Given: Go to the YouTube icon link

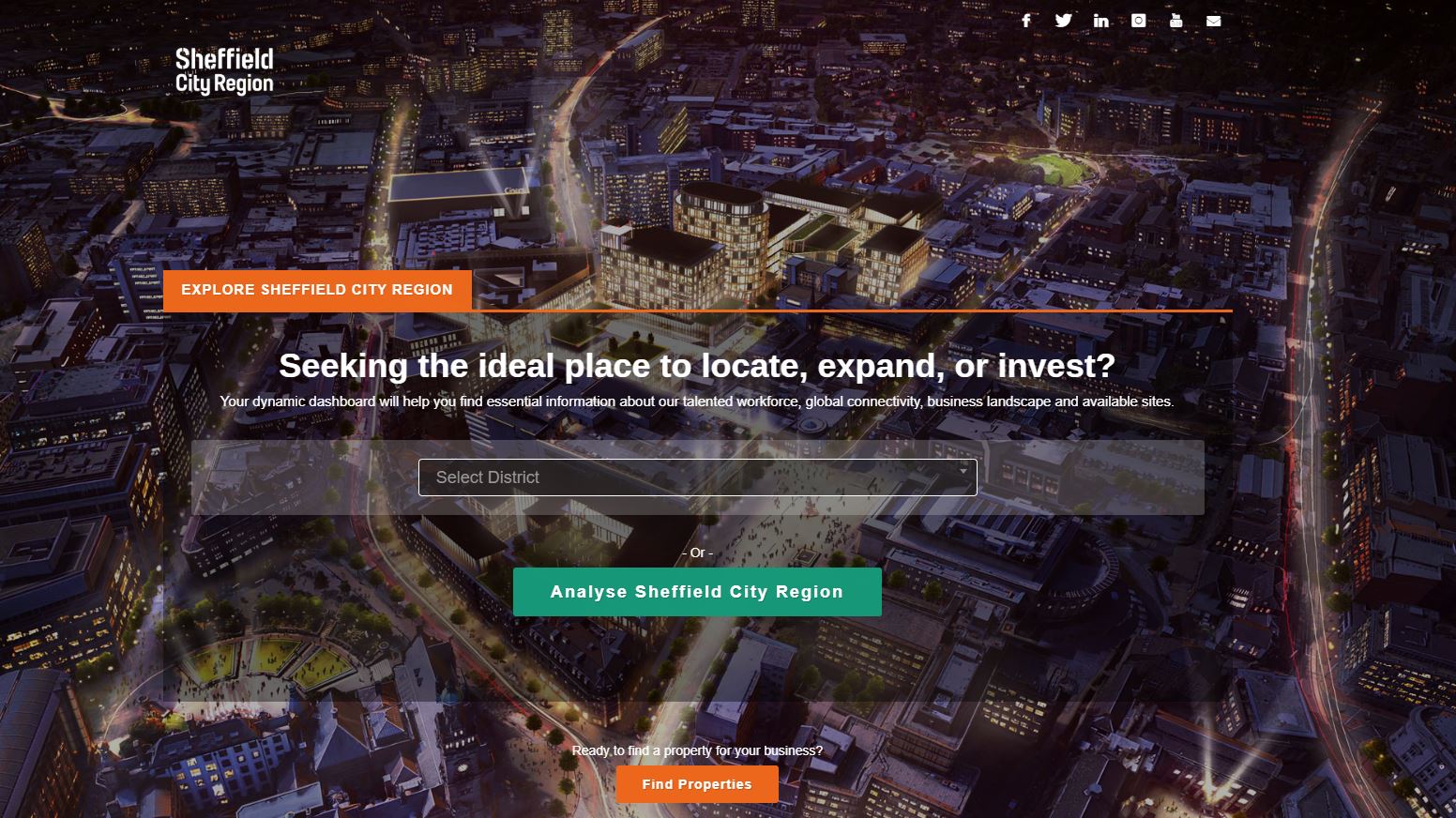Looking at the screenshot, I should 1175,21.
